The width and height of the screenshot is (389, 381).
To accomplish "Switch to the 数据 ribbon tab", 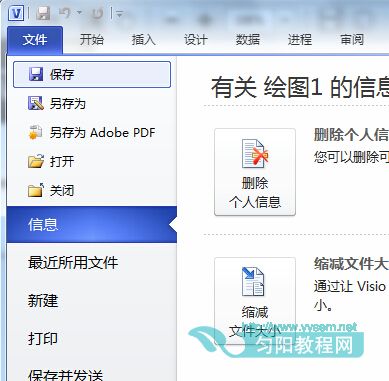I will (x=248, y=40).
